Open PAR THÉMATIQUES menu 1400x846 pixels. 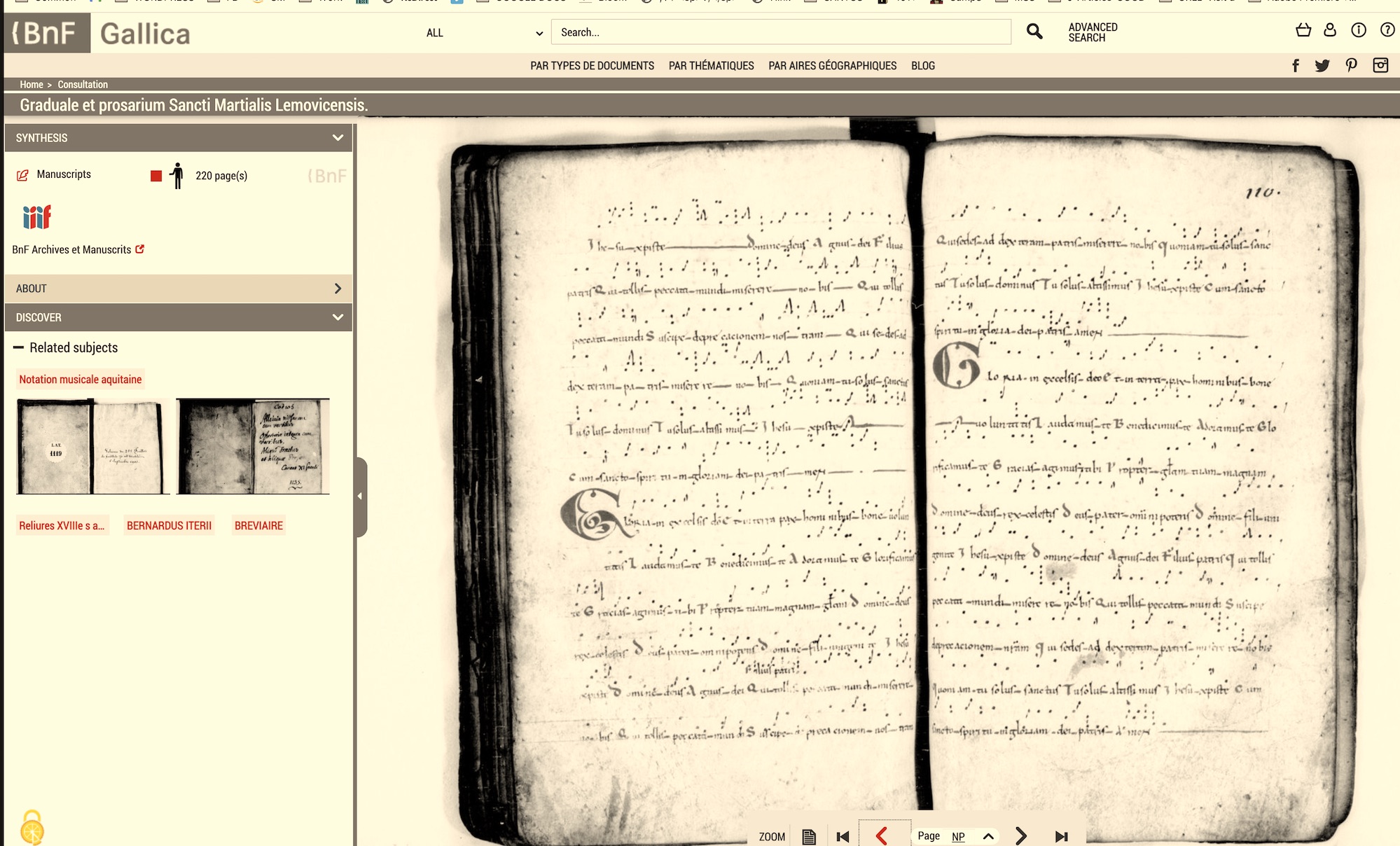coord(711,66)
